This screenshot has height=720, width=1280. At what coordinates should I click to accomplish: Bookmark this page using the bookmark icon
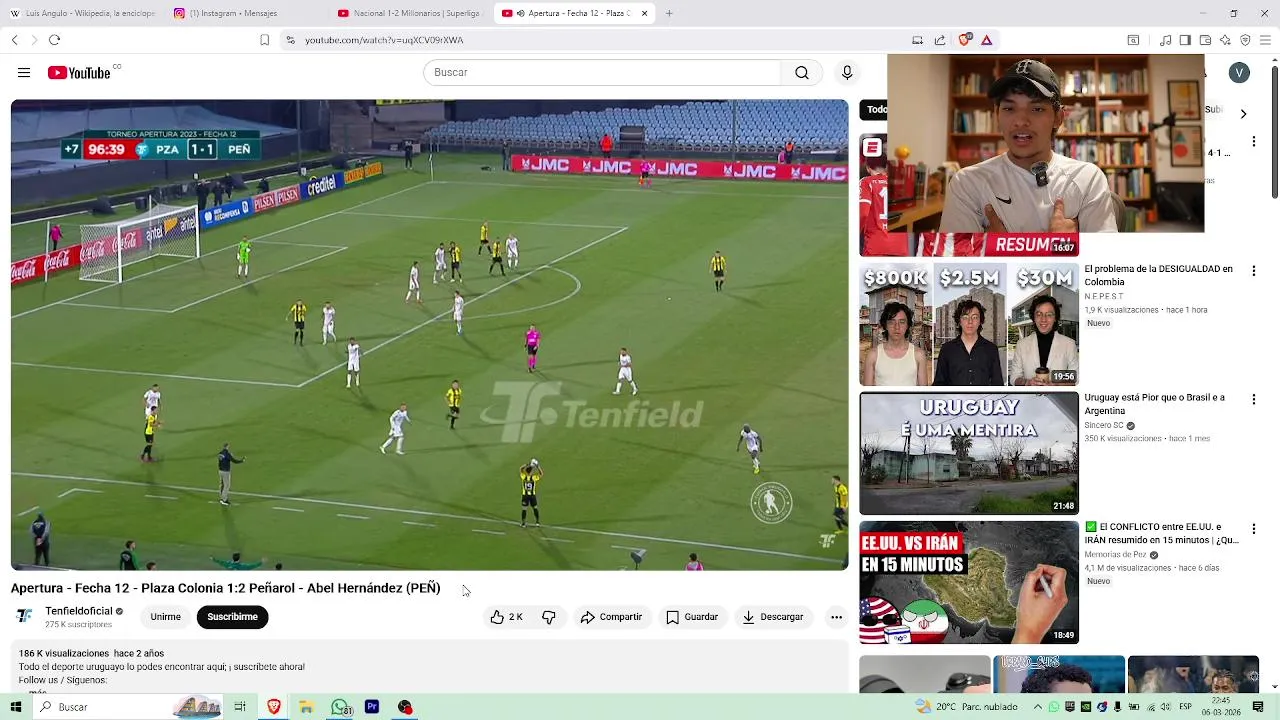pyautogui.click(x=264, y=40)
